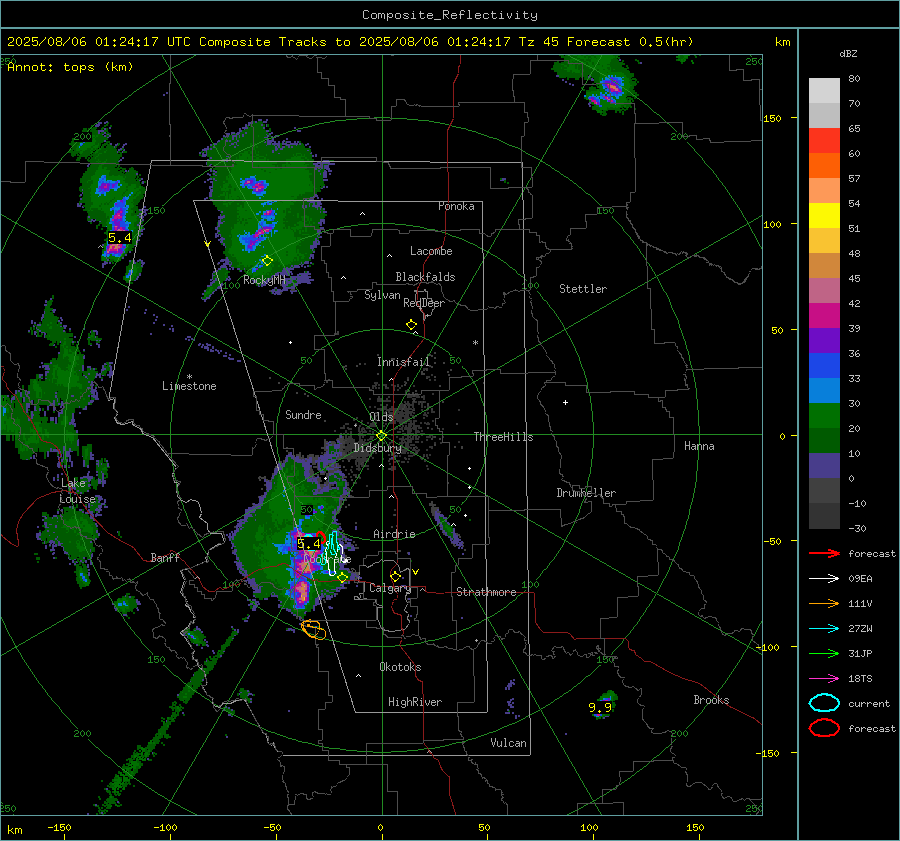900x841 pixels.
Task: Choose the green 31JP track arrow
Action: 824,653
